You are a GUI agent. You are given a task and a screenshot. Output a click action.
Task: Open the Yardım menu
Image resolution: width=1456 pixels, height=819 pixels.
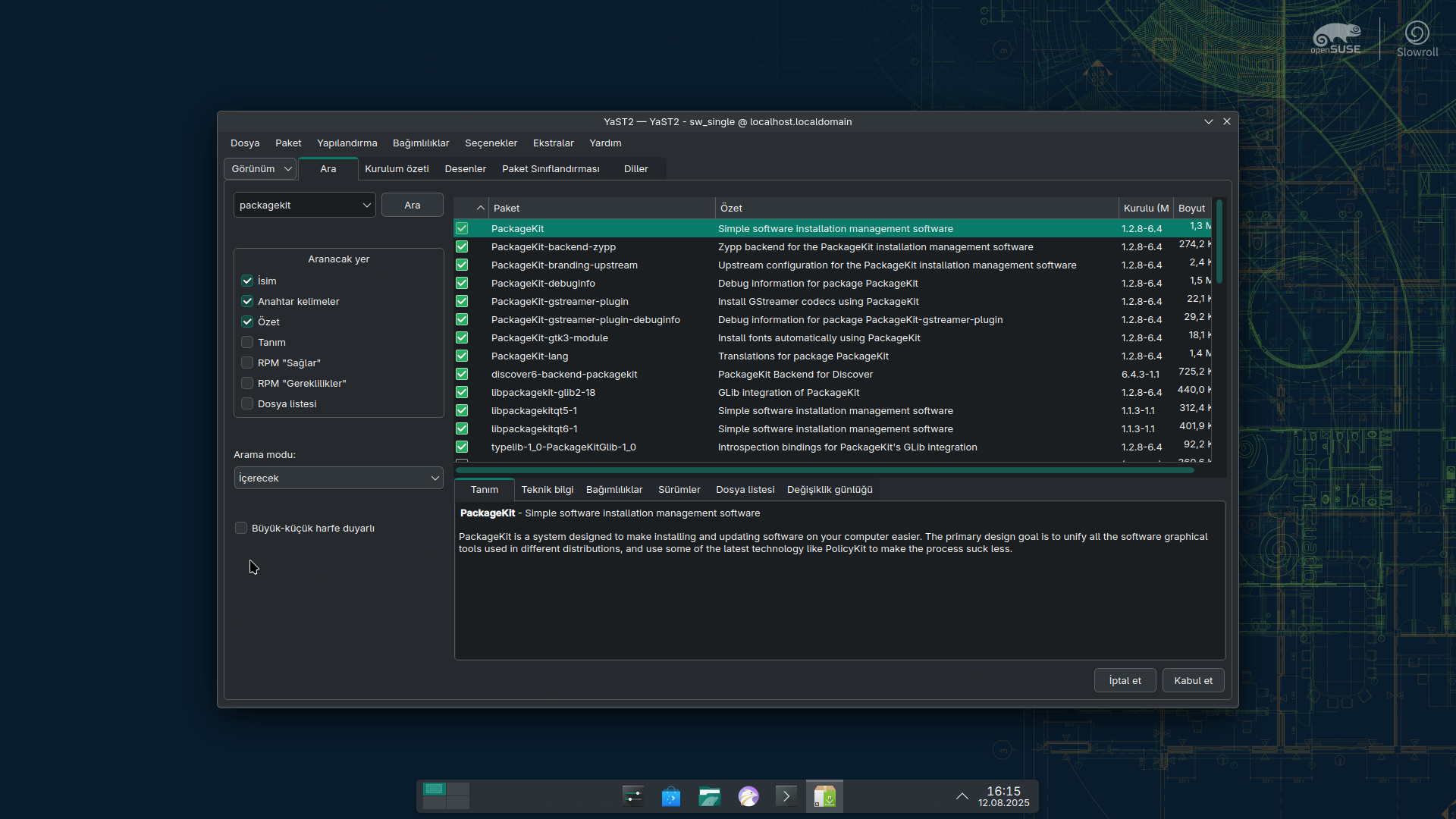[605, 143]
